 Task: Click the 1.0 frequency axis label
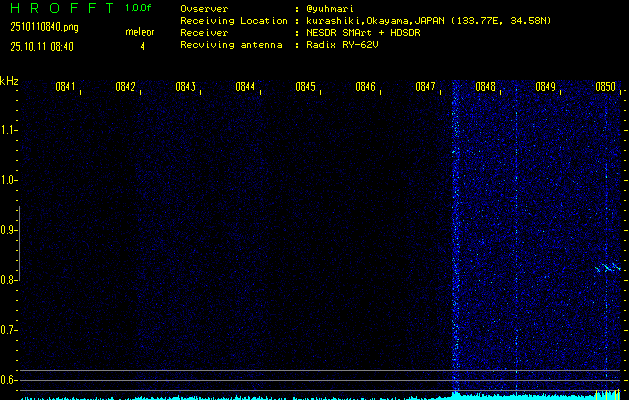(7, 180)
